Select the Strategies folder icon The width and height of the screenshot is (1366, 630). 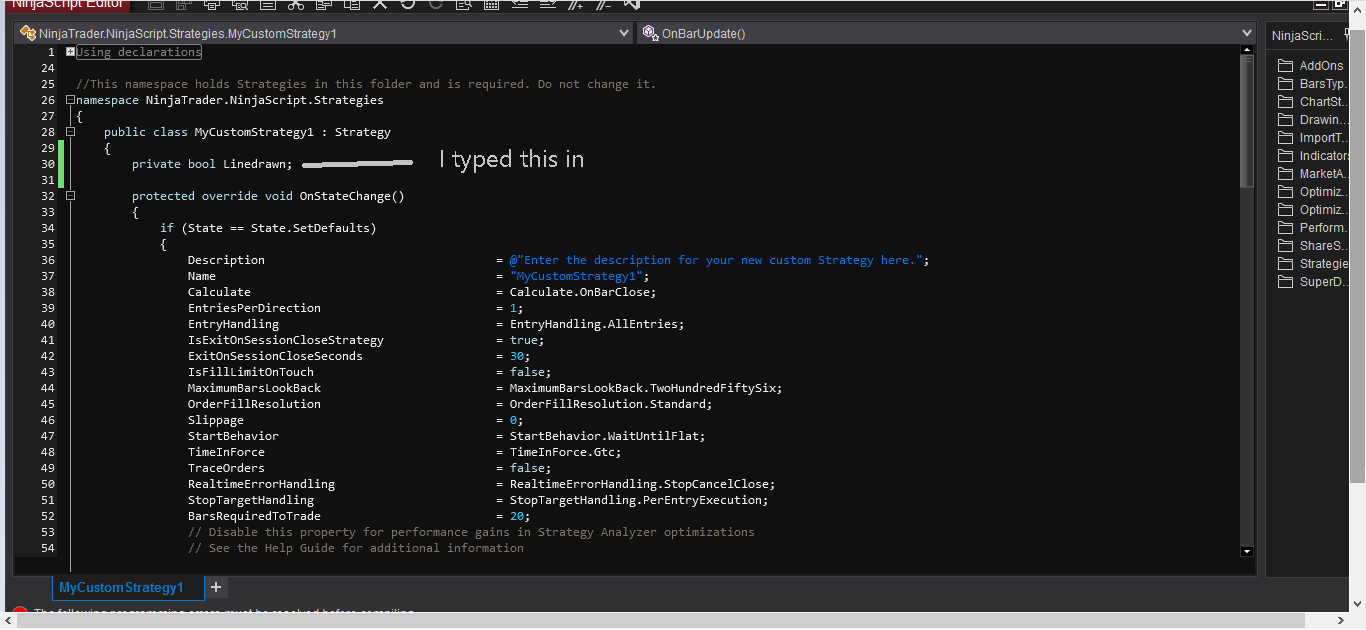point(1286,264)
